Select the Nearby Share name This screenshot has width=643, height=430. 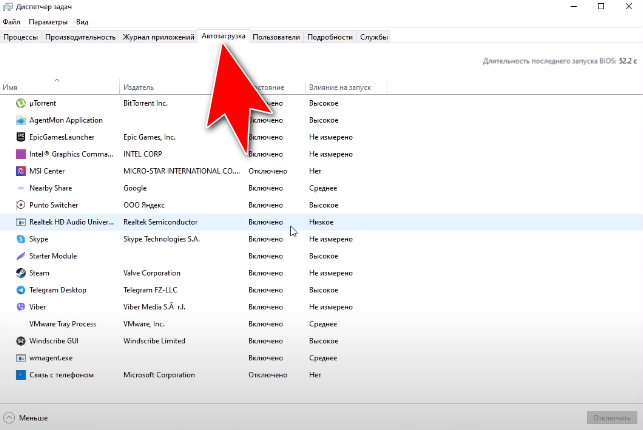pyautogui.click(x=50, y=188)
